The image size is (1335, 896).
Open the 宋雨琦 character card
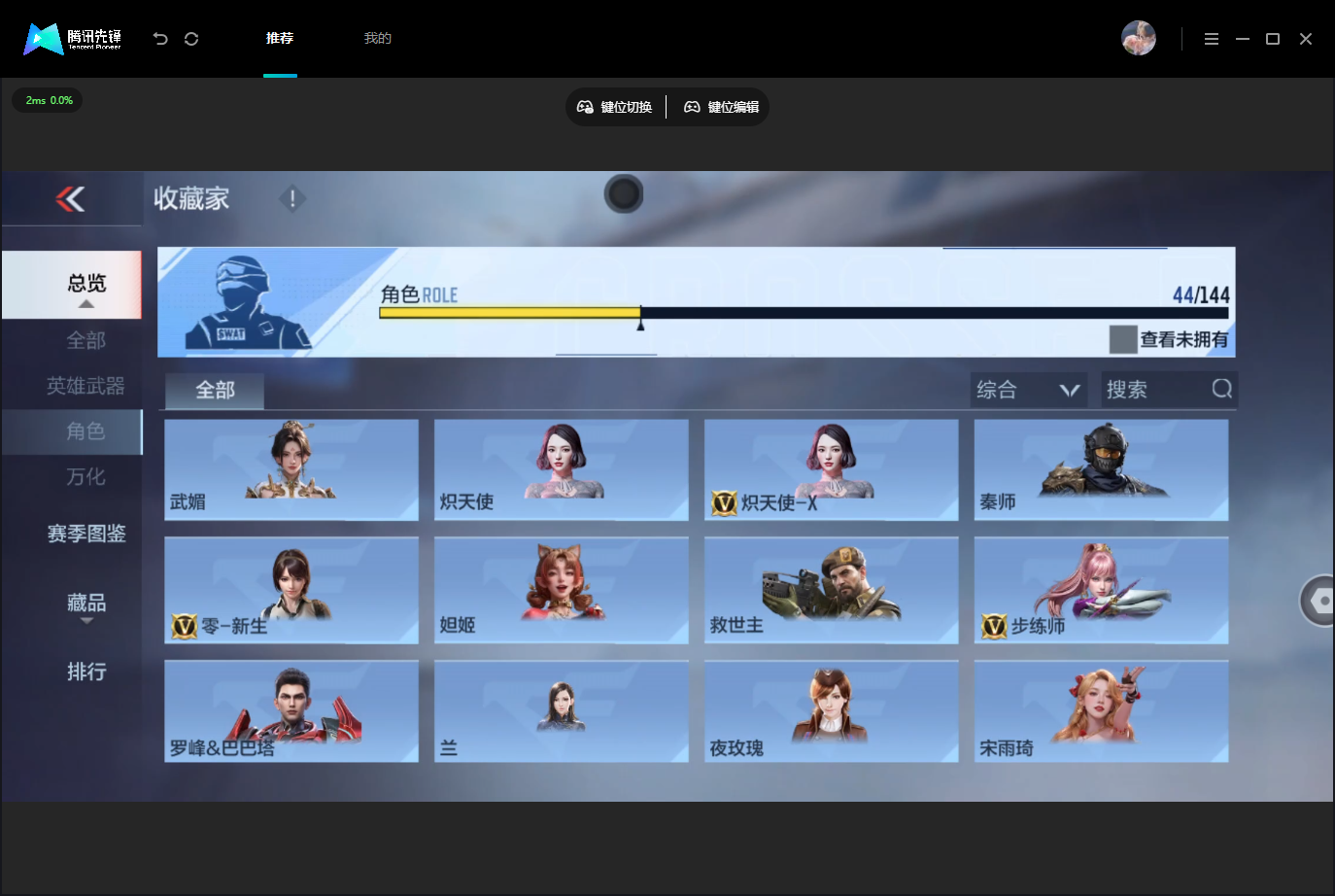[1102, 711]
